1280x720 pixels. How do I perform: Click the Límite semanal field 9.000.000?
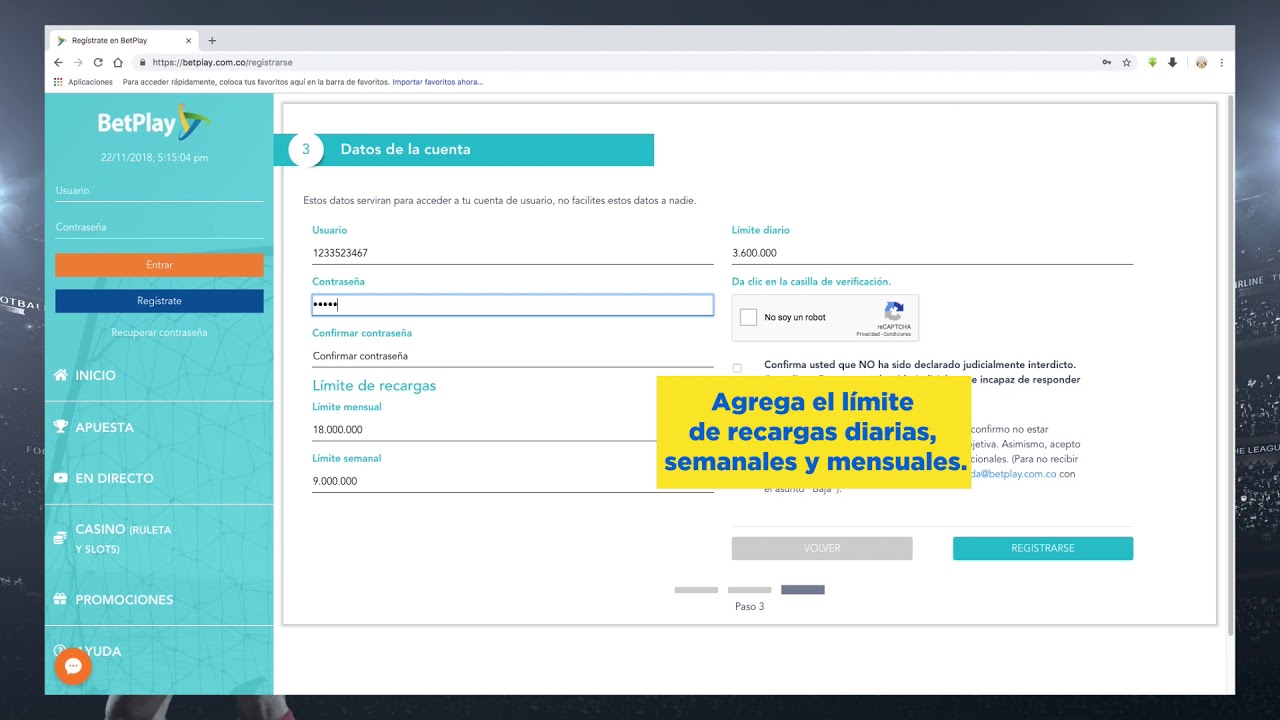pyautogui.click(x=484, y=481)
